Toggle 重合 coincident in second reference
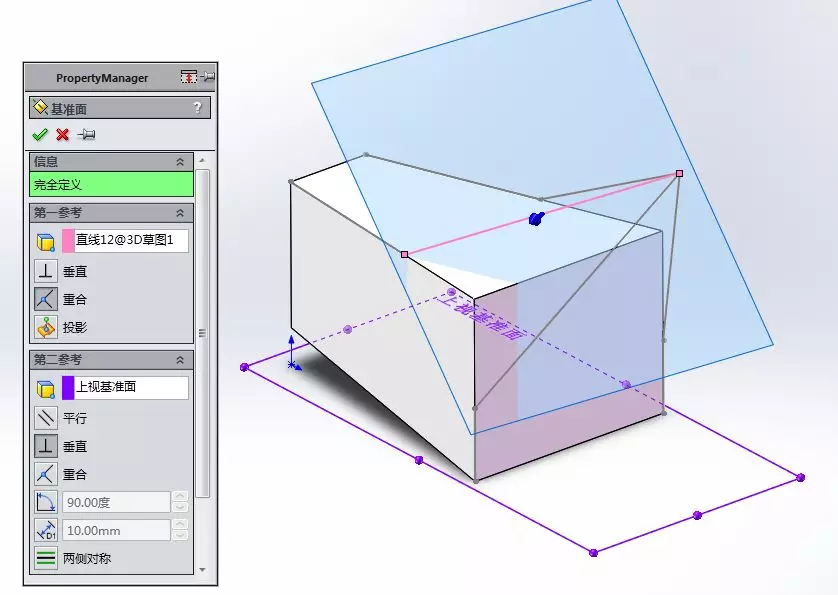Screen dimensions: 838x595 click(46, 474)
